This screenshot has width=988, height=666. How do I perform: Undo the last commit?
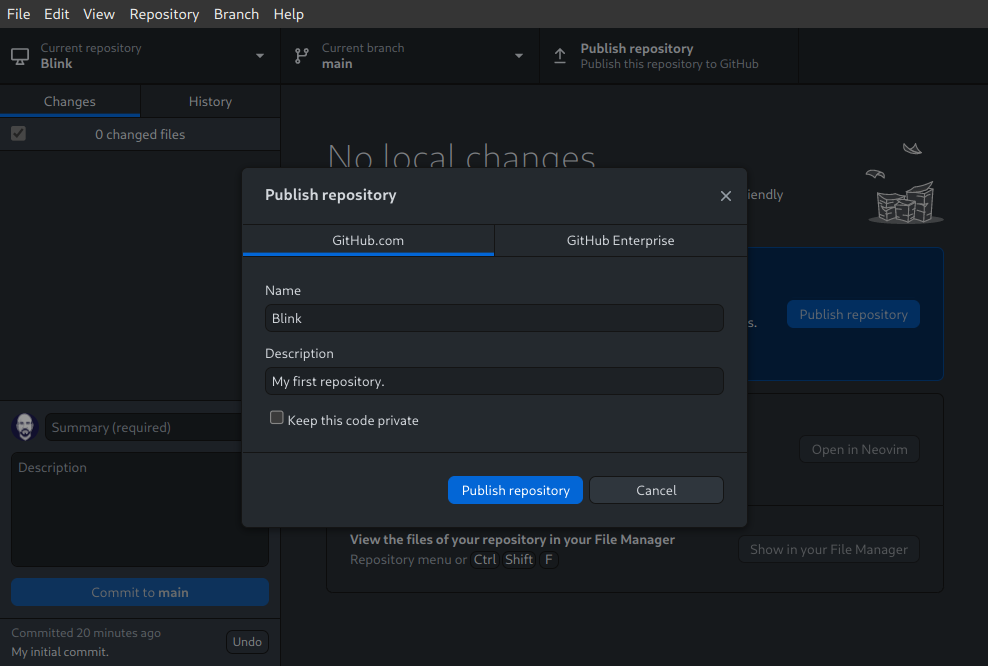[247, 641]
